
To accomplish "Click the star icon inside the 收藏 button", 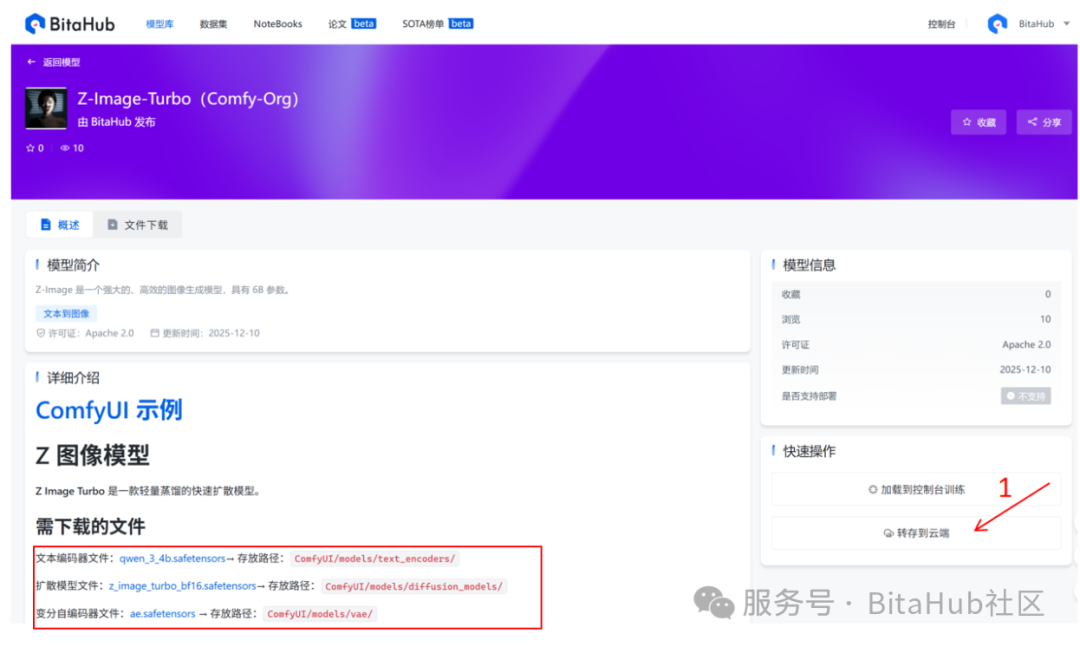I will (967, 121).
